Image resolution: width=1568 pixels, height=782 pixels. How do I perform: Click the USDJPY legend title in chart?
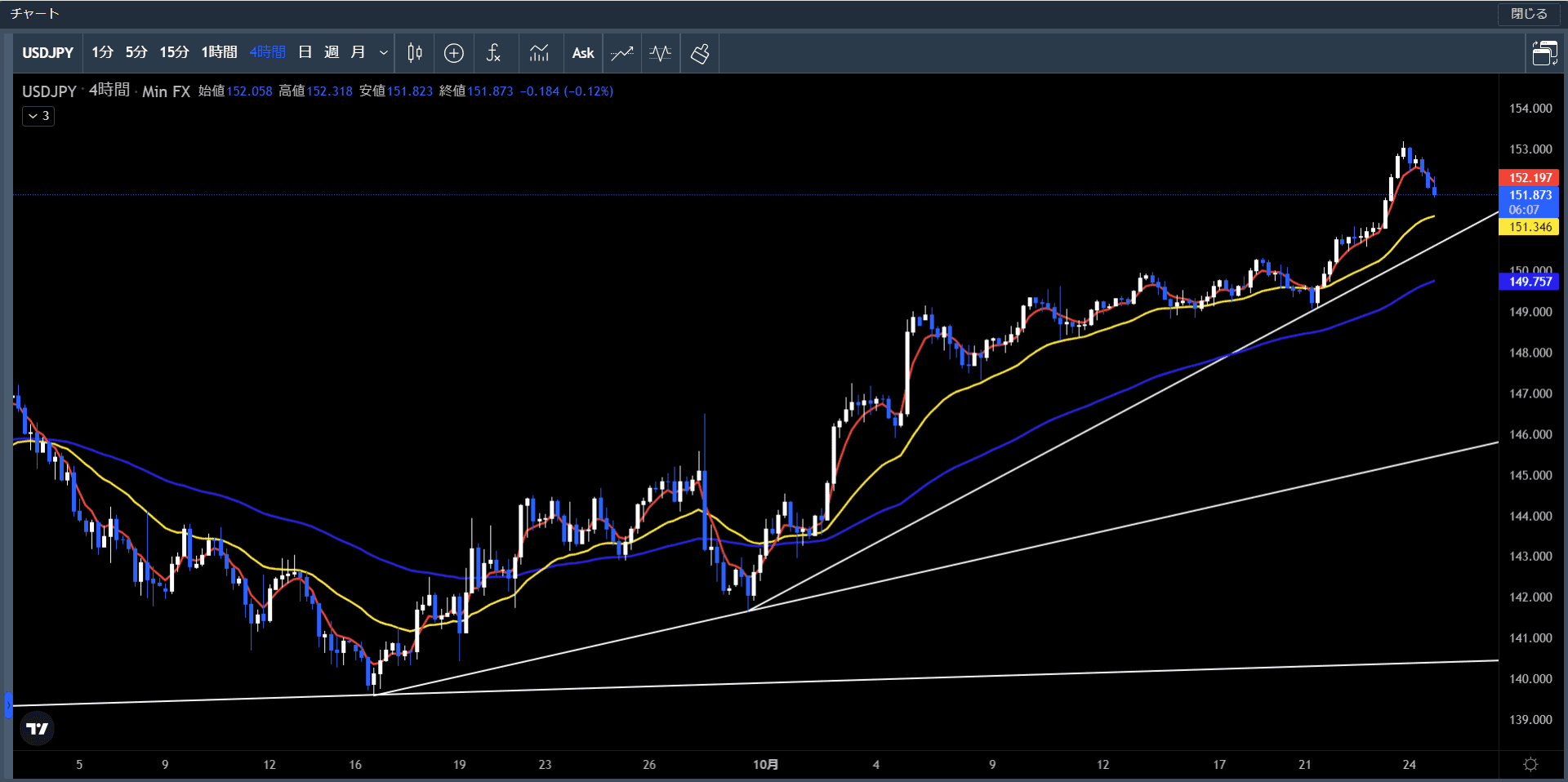click(49, 91)
